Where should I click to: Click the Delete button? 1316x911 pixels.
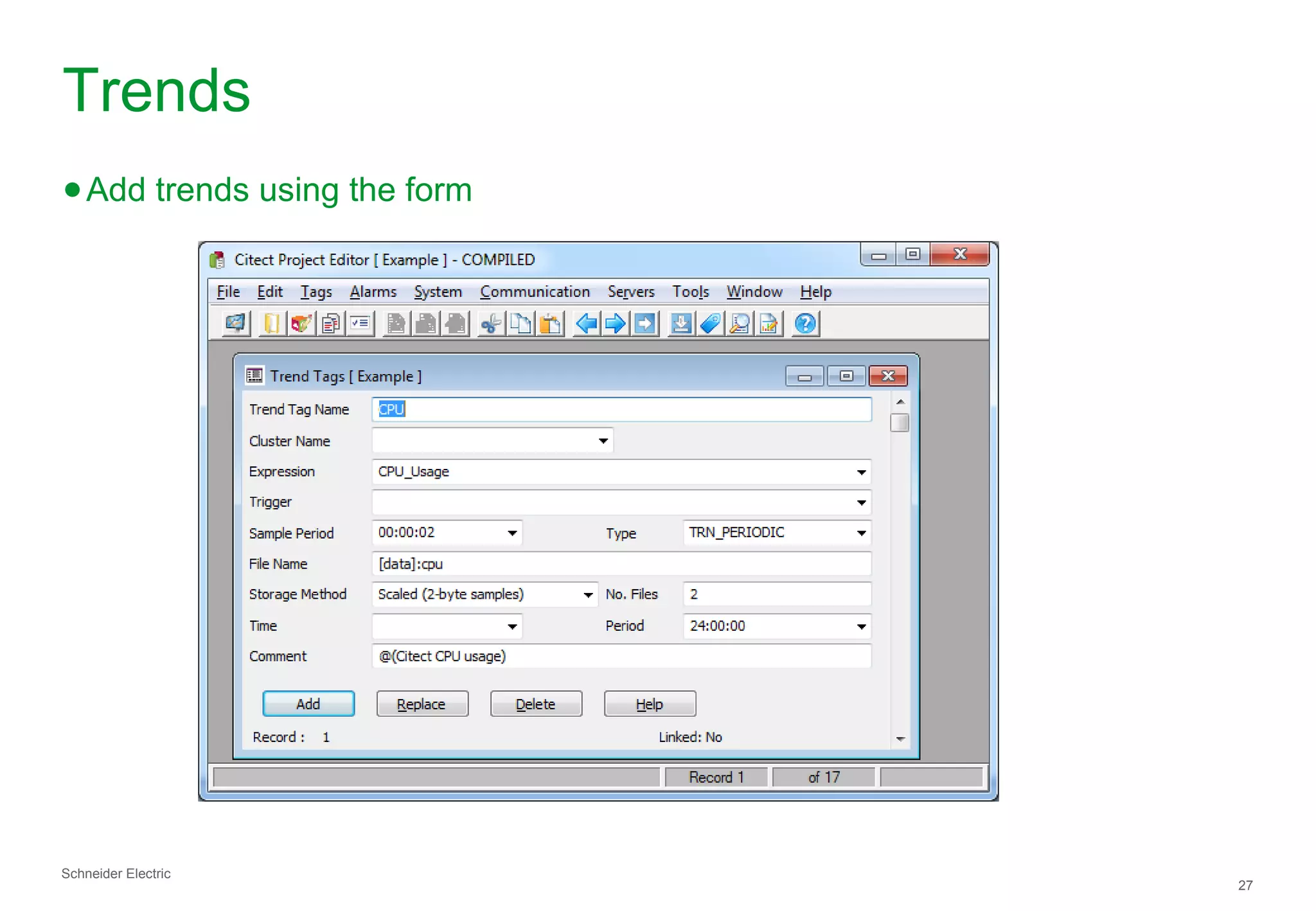click(536, 704)
